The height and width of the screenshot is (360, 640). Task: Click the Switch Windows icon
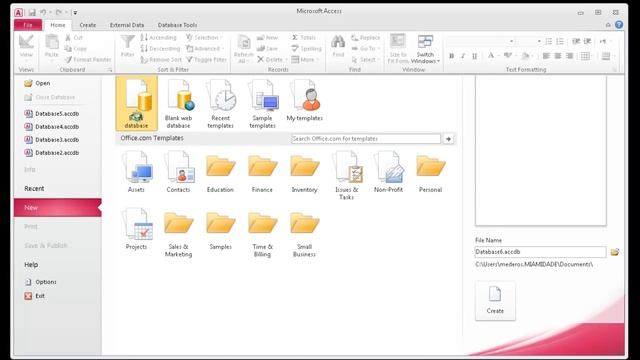click(x=425, y=41)
